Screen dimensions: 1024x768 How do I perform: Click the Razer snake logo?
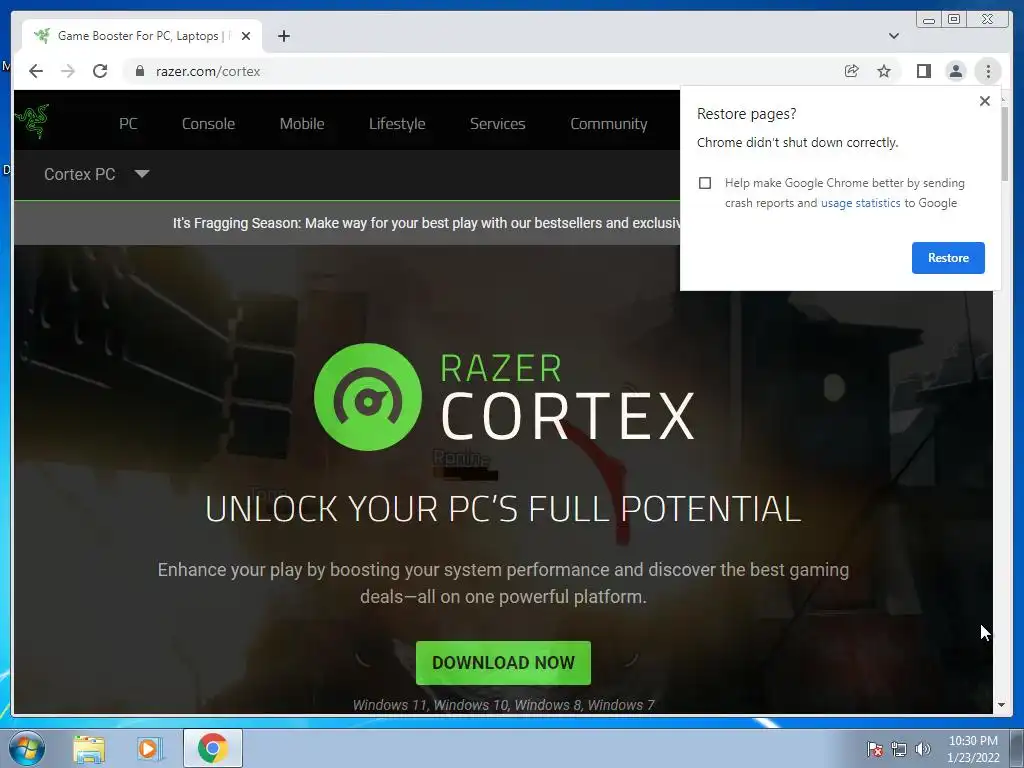pyautogui.click(x=32, y=121)
